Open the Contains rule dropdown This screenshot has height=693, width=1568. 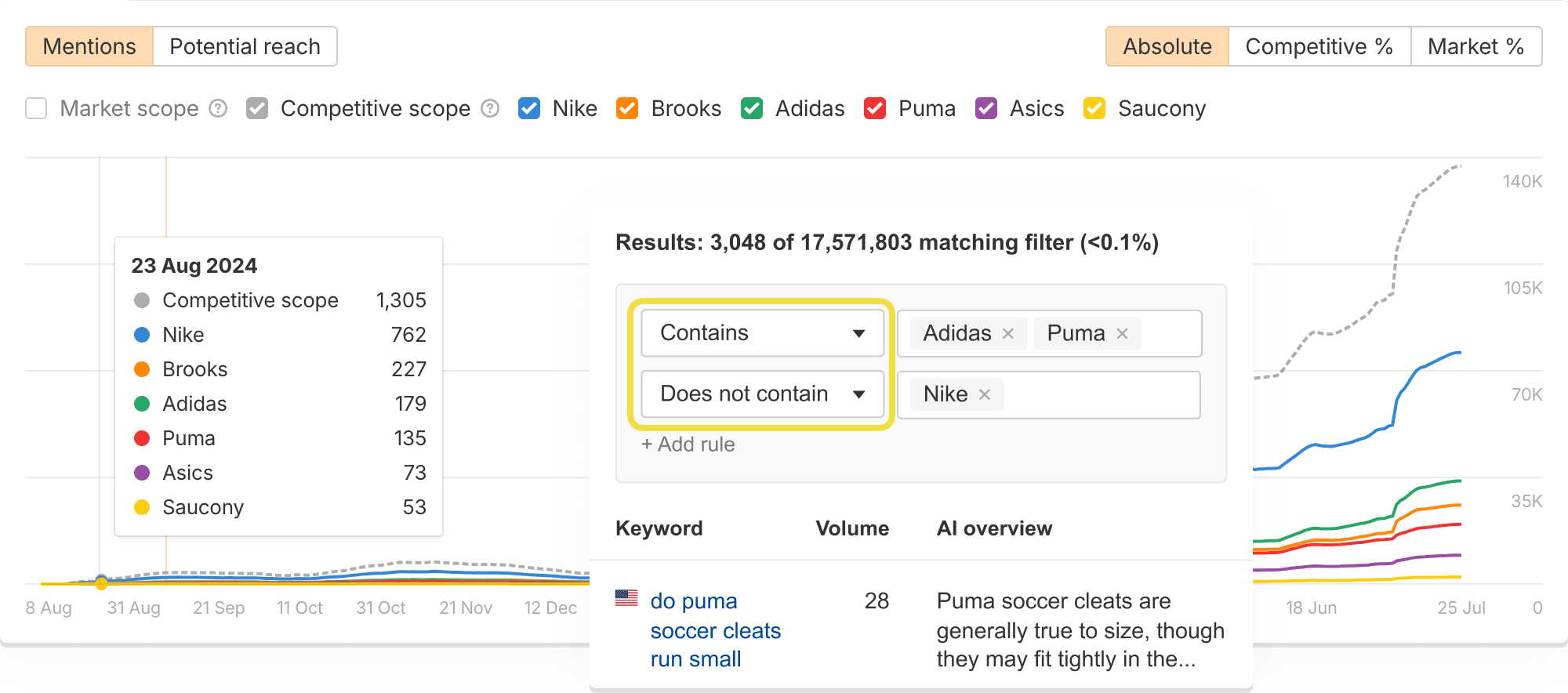coord(762,333)
